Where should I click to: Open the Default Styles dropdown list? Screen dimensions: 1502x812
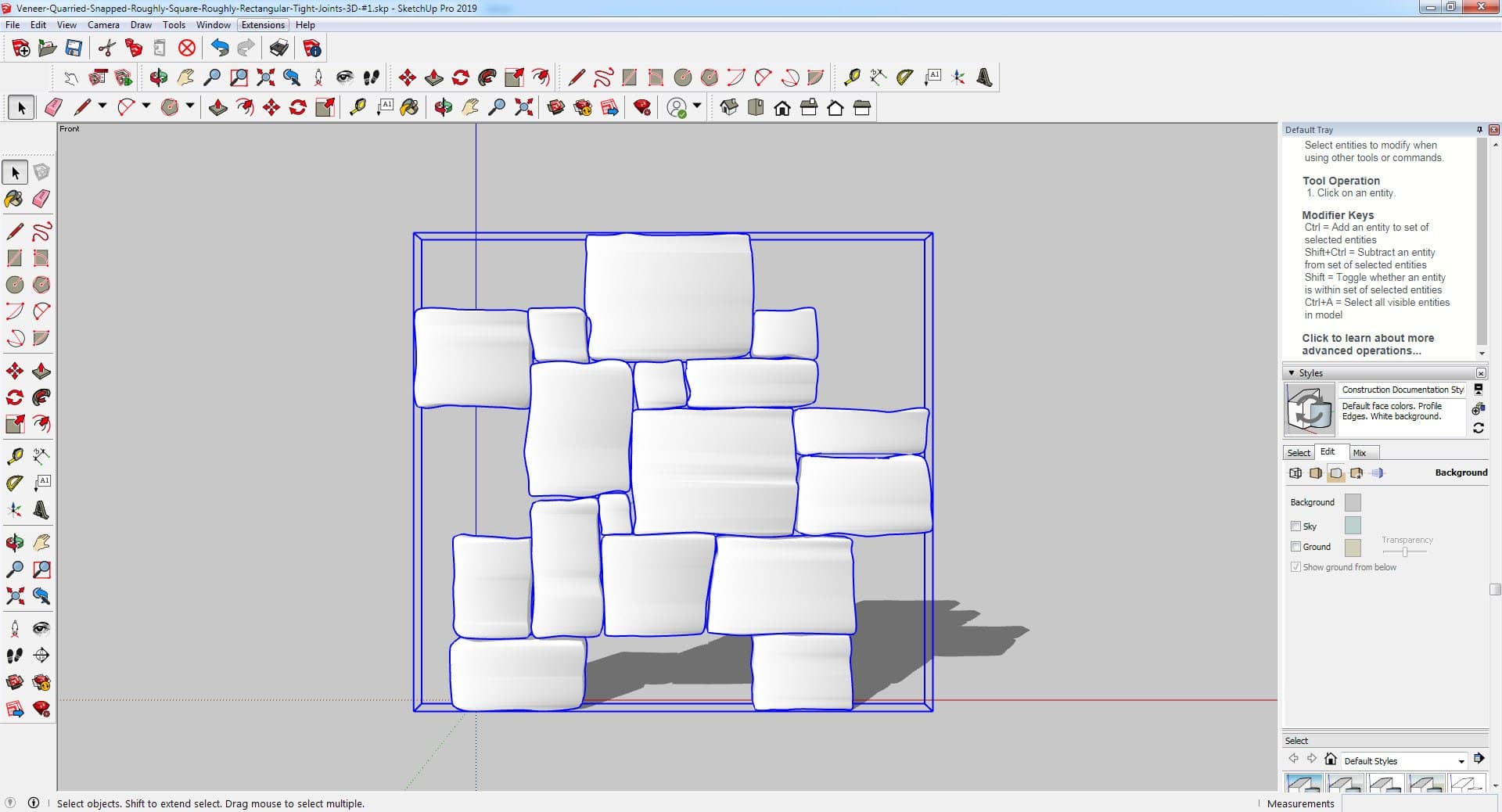(x=1461, y=761)
